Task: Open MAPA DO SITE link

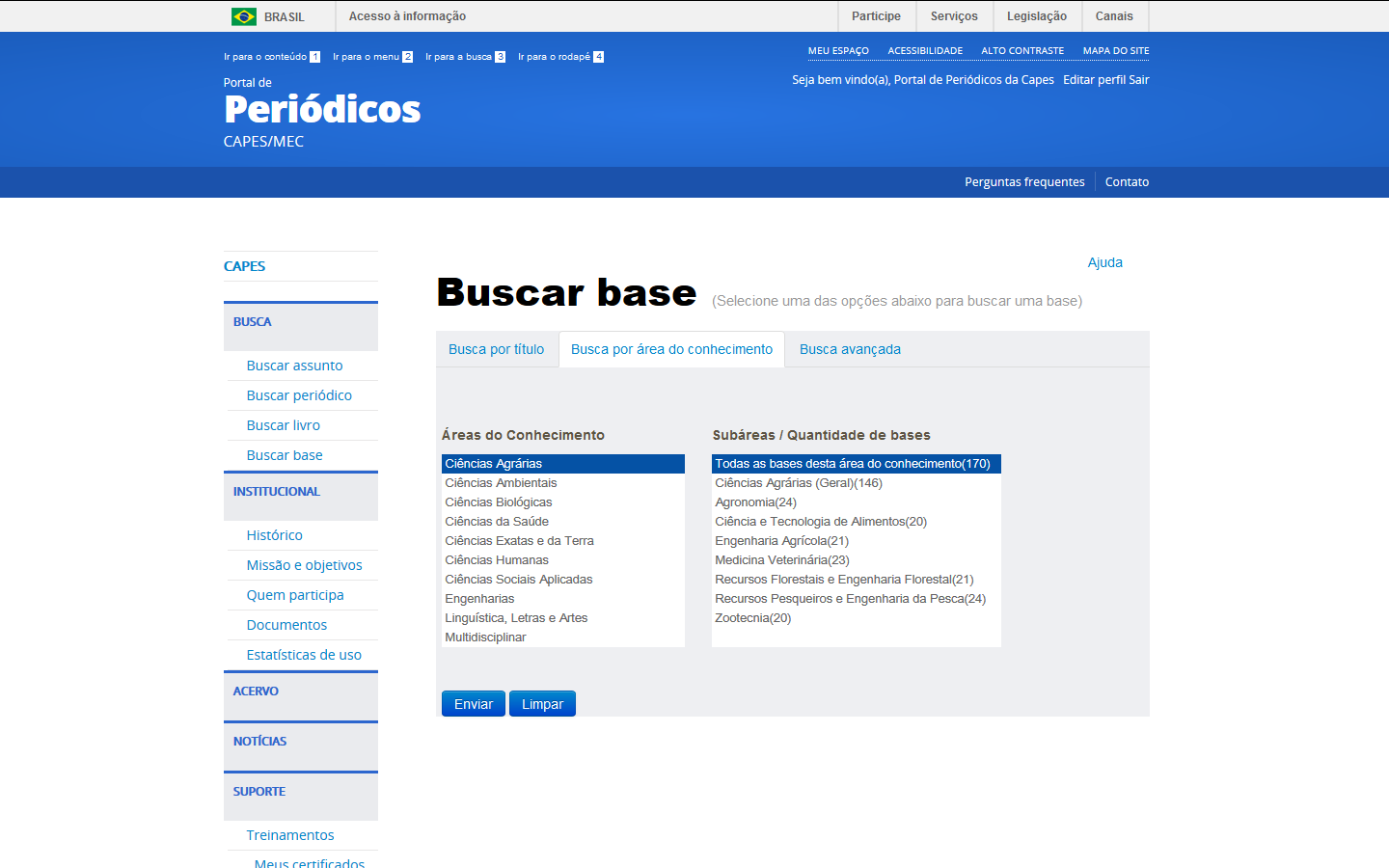Action: (1116, 51)
